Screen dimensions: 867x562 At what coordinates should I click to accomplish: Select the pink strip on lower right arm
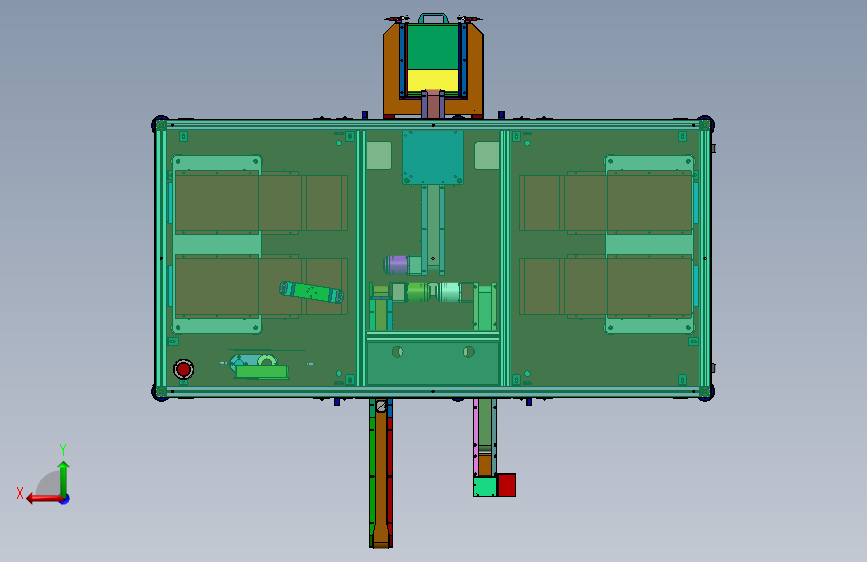point(476,437)
